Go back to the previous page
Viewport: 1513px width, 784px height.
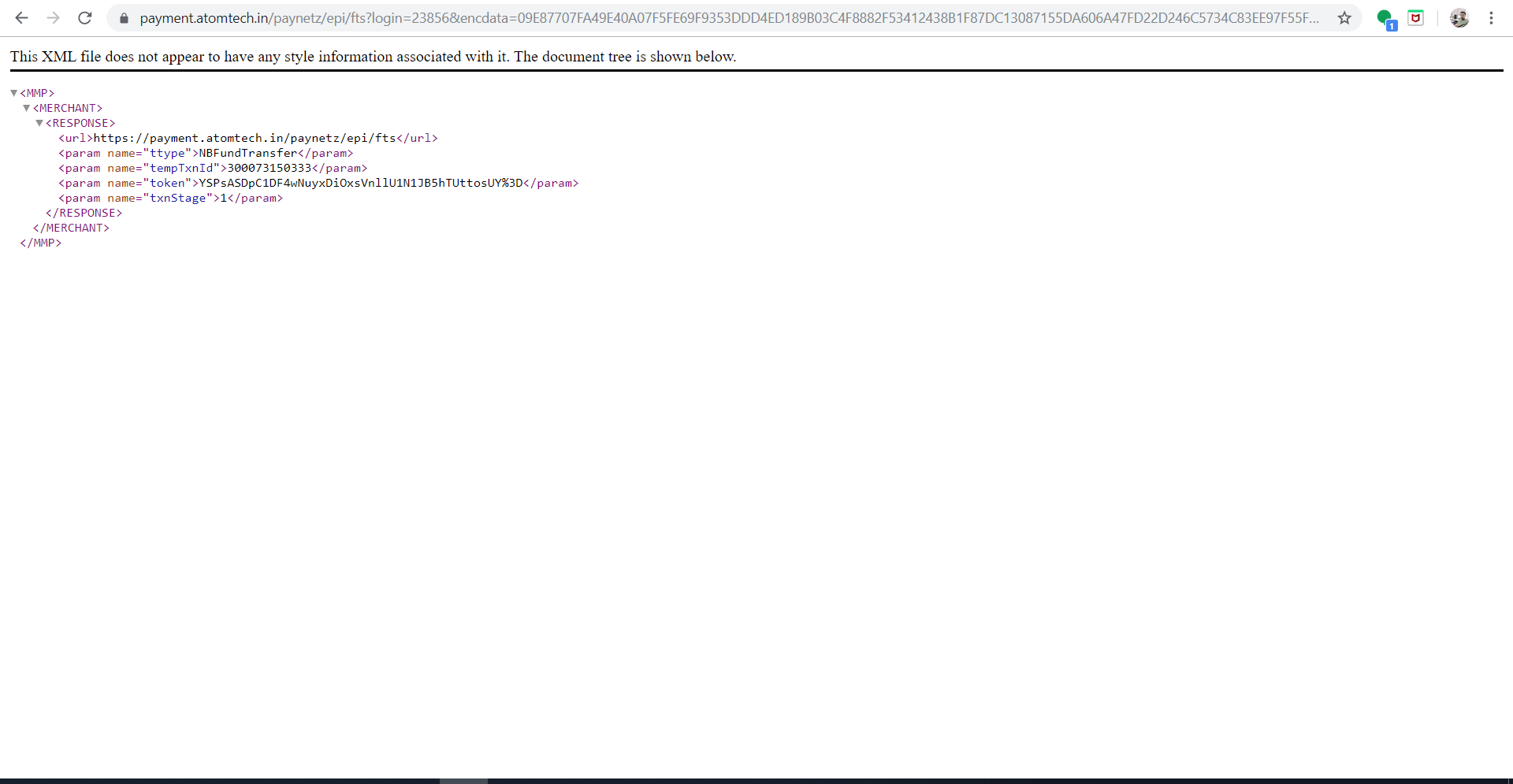point(21,17)
